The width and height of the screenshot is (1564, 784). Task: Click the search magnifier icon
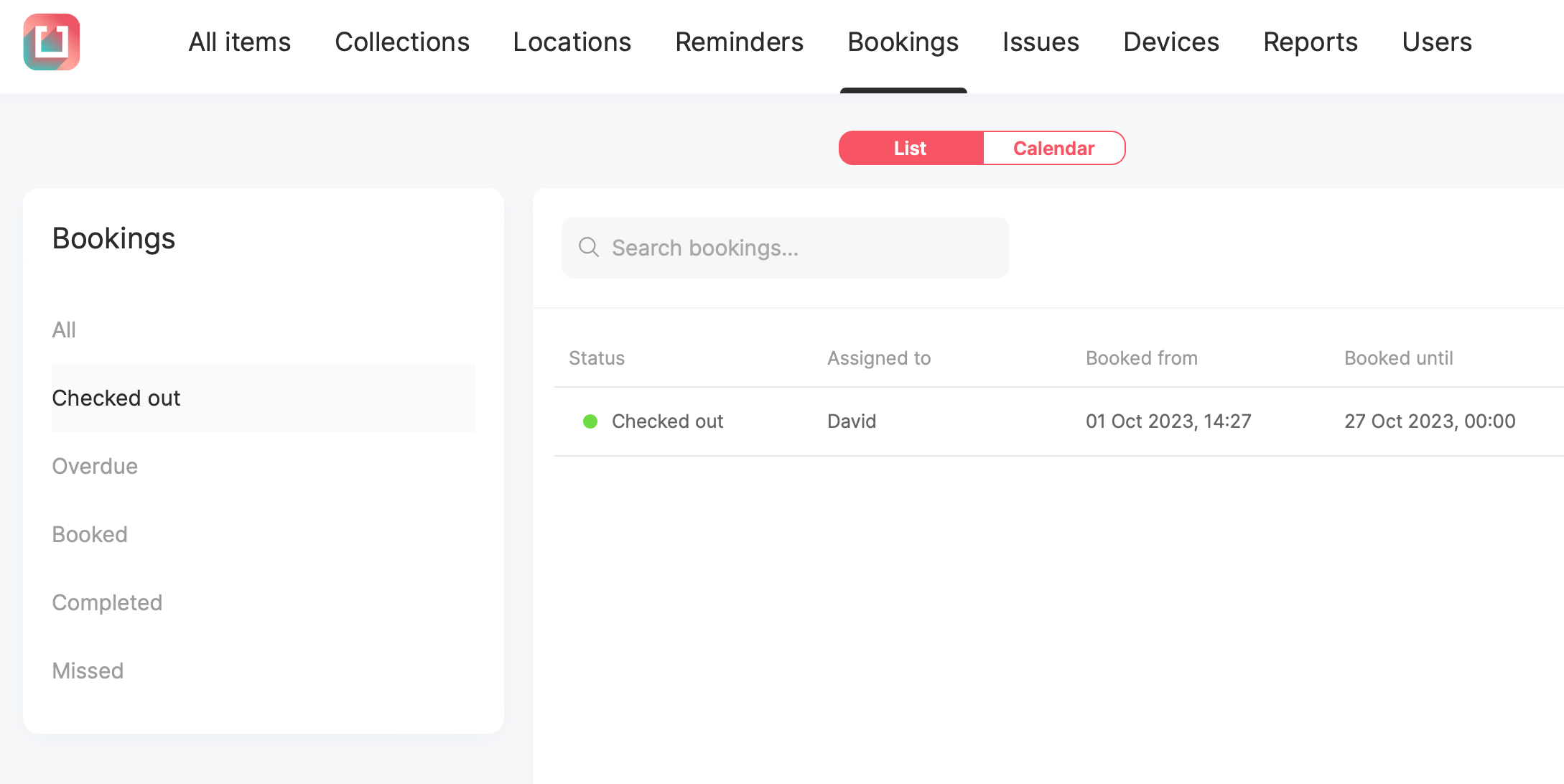(x=589, y=247)
